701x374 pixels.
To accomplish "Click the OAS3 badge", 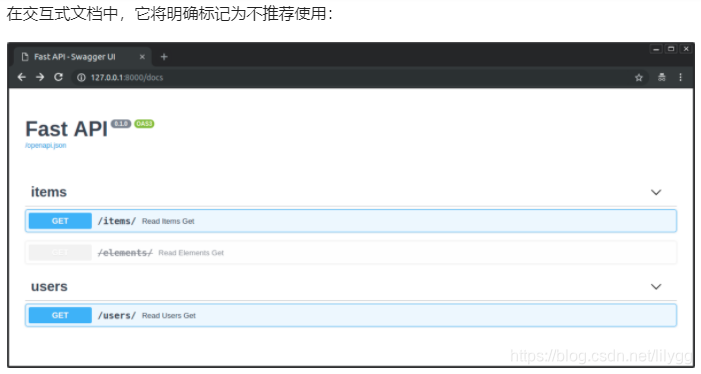I will pyautogui.click(x=144, y=123).
